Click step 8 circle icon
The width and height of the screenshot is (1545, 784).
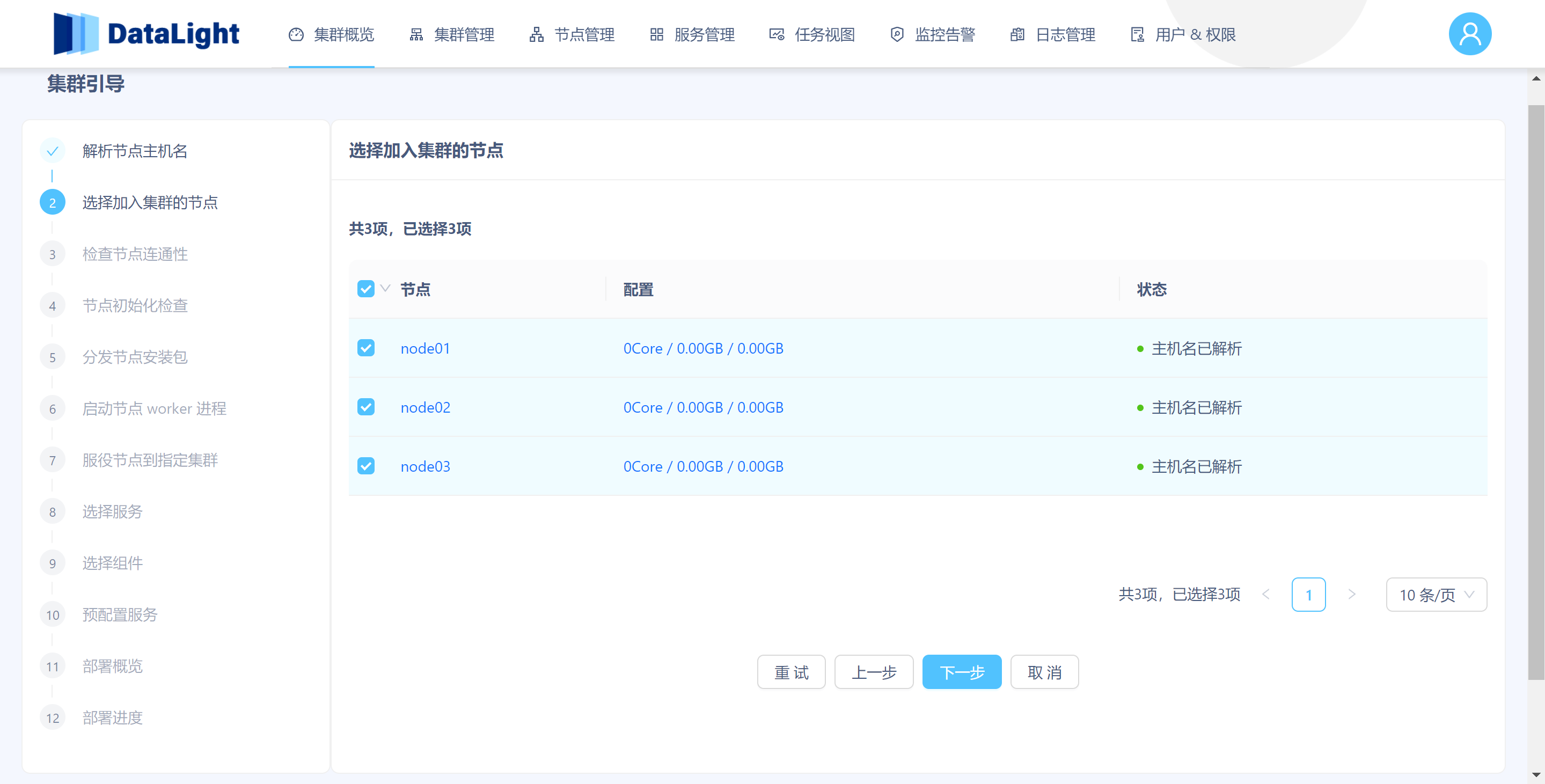pyautogui.click(x=52, y=512)
